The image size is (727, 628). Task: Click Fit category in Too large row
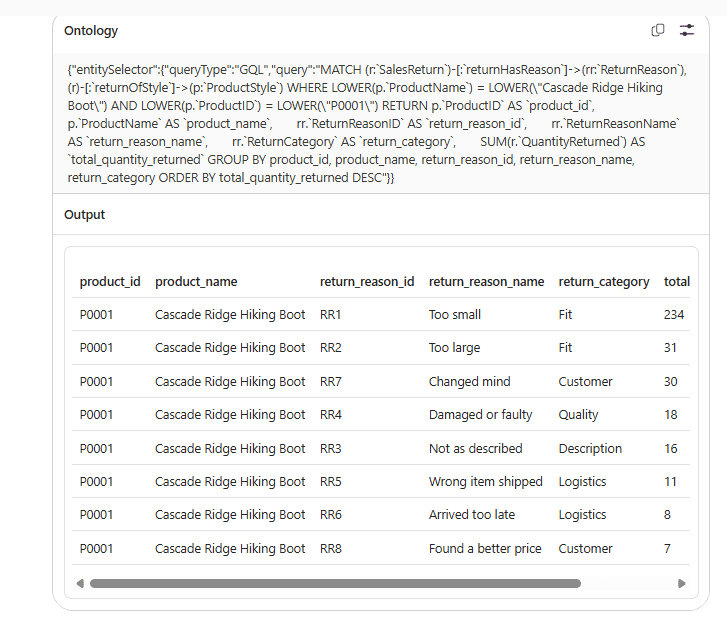point(565,347)
